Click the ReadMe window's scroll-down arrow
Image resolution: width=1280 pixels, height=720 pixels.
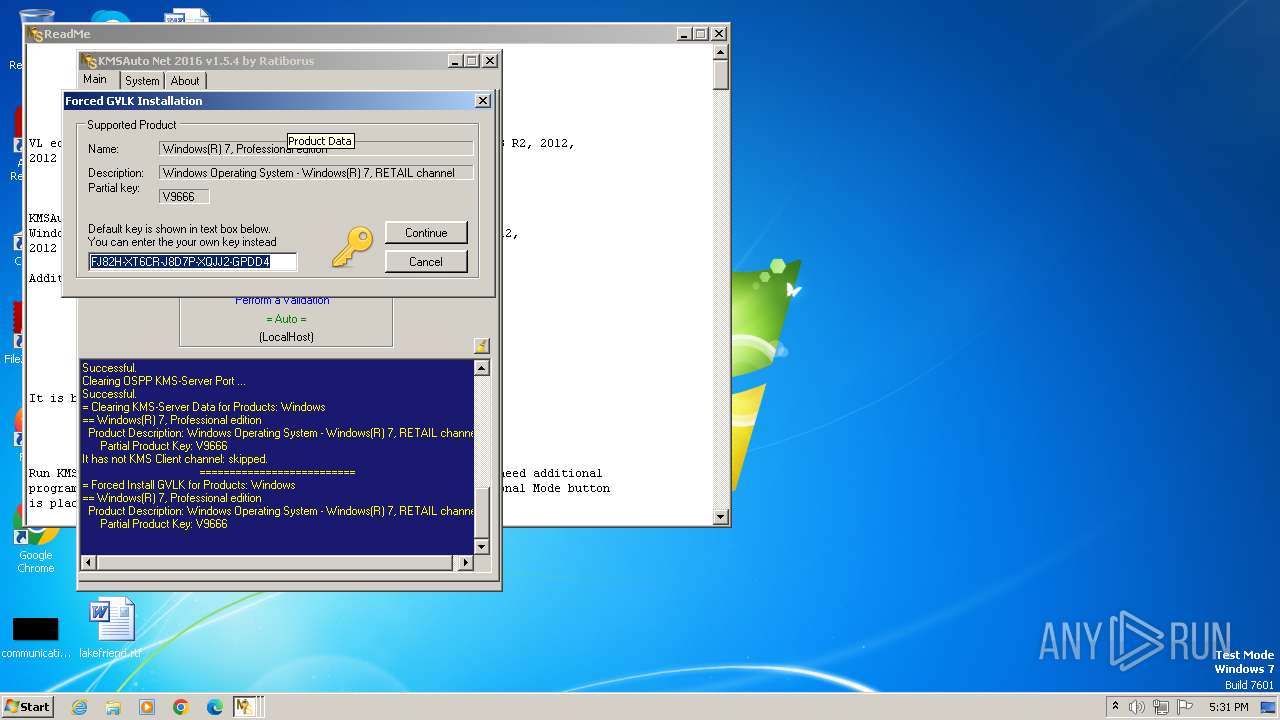[720, 517]
